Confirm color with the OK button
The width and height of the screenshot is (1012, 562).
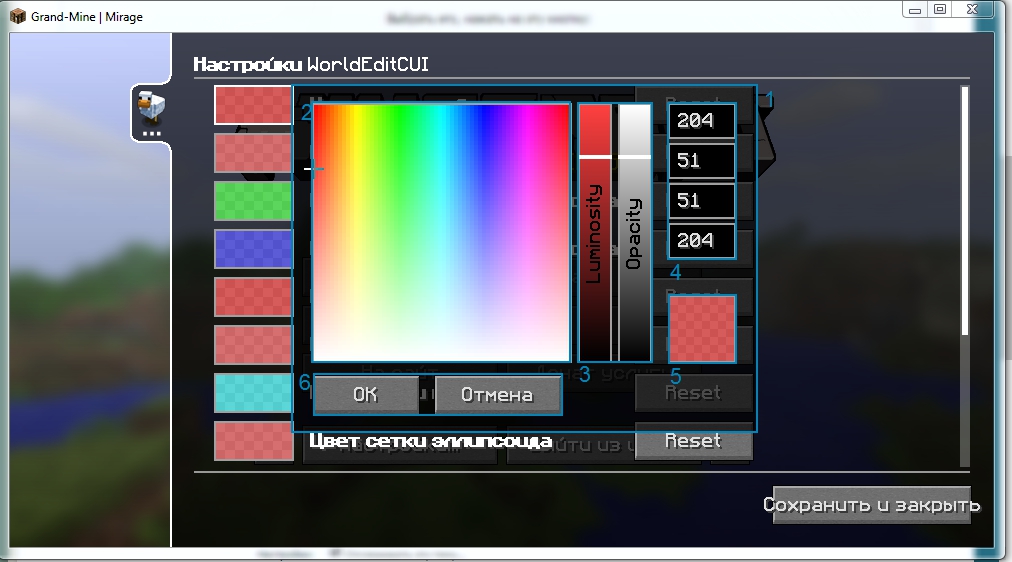pos(365,394)
